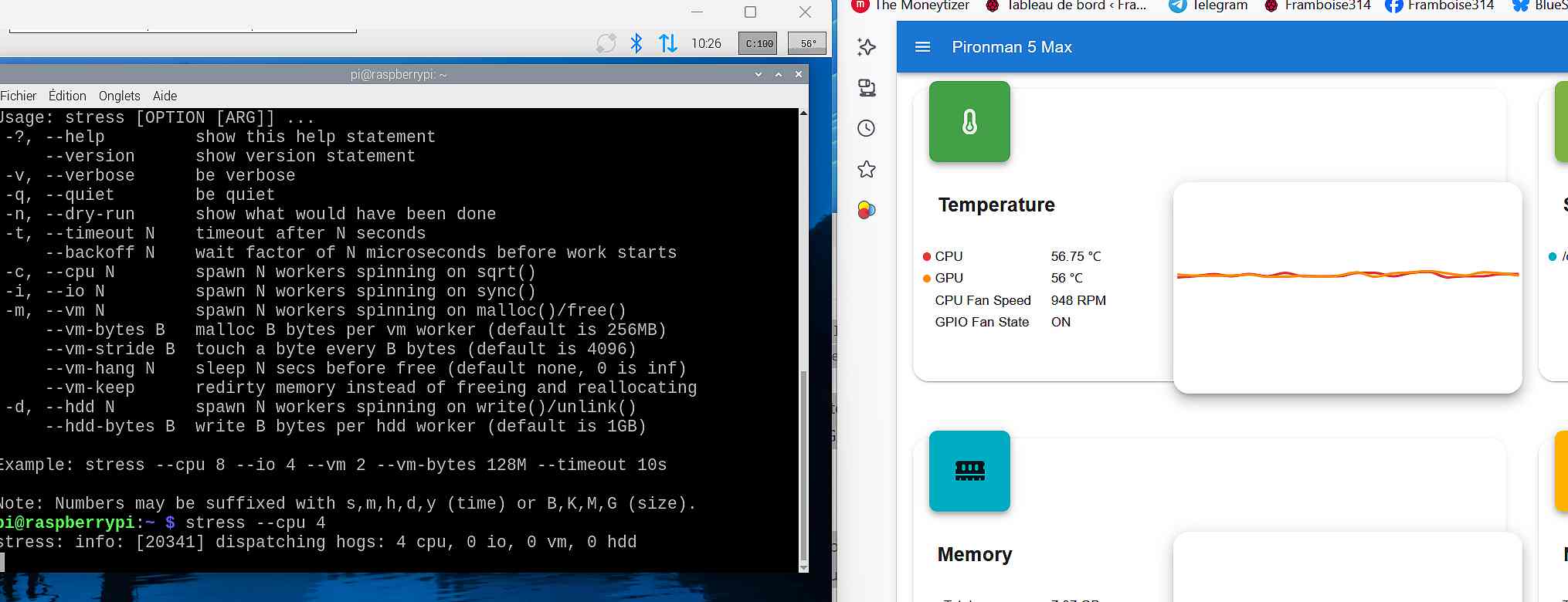This screenshot has width=1568, height=602.
Task: Open bookmarks star sidebar icon
Action: point(867,169)
